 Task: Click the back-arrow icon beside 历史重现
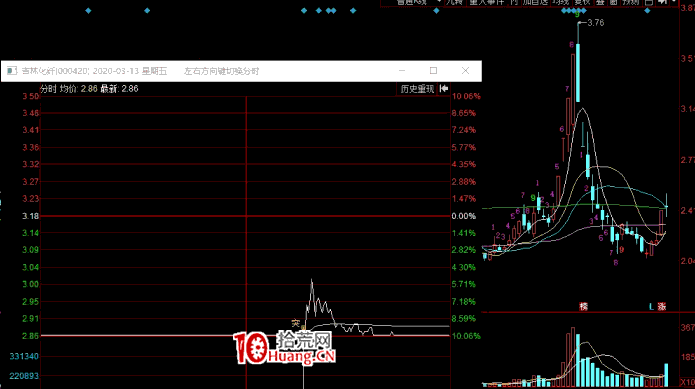pyautogui.click(x=444, y=89)
